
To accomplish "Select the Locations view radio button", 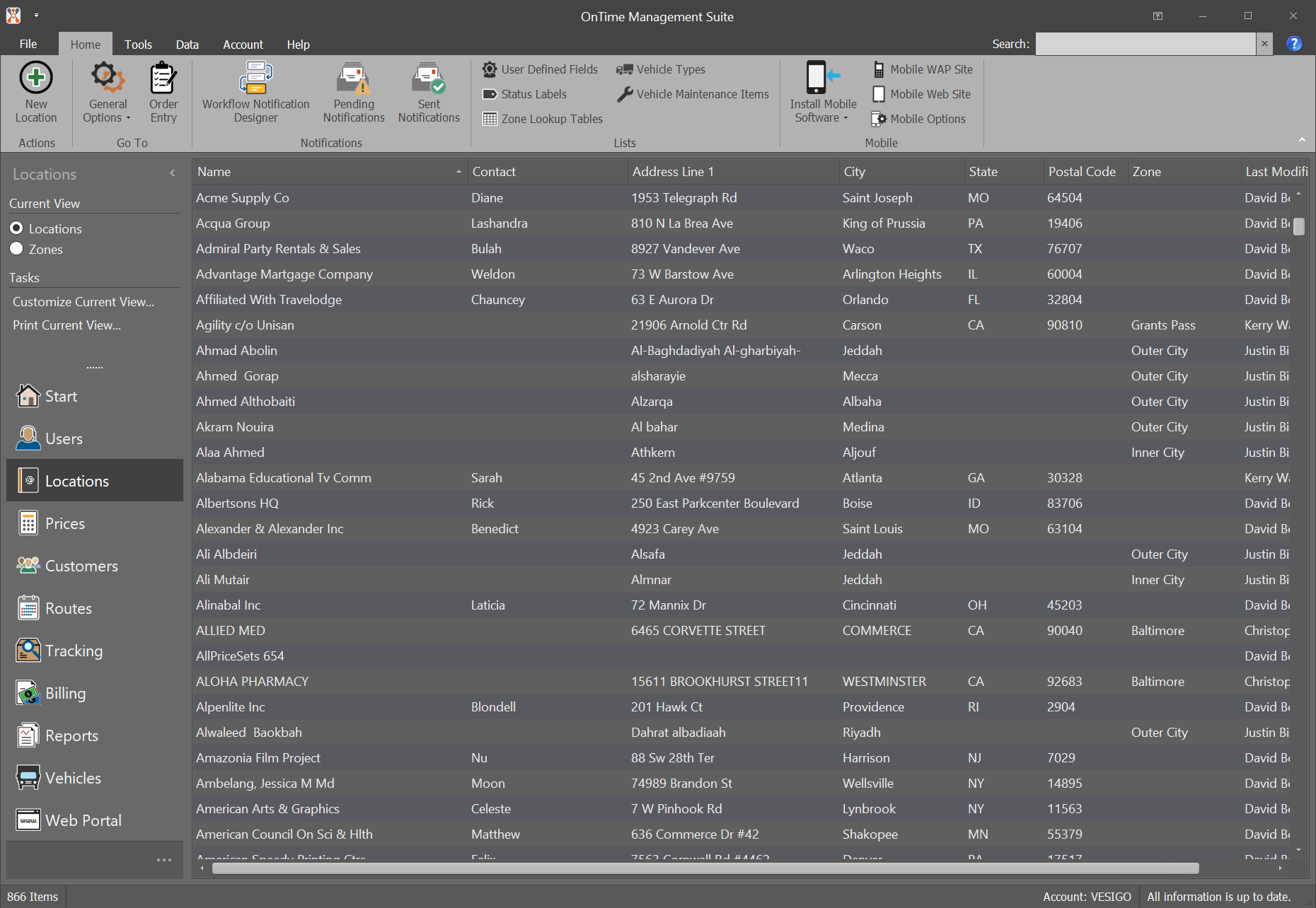I will 16,228.
